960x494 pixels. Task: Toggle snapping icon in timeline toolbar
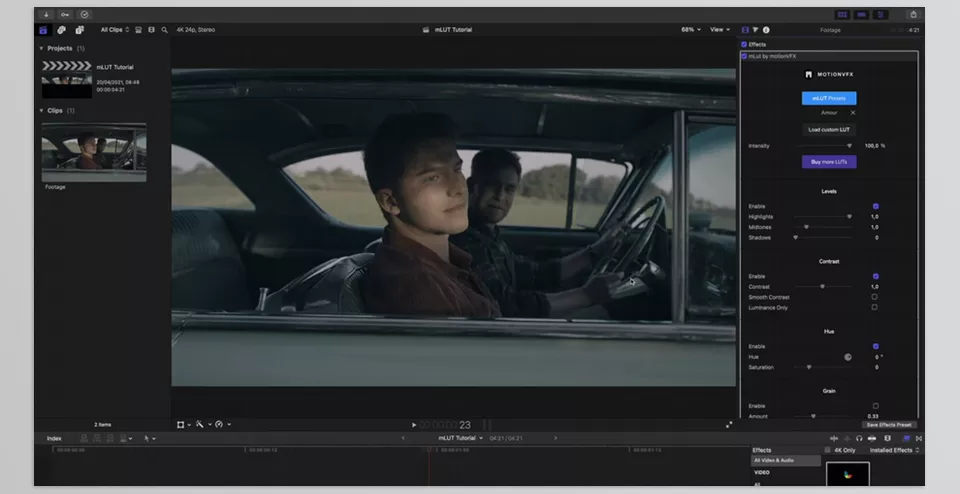click(871, 438)
